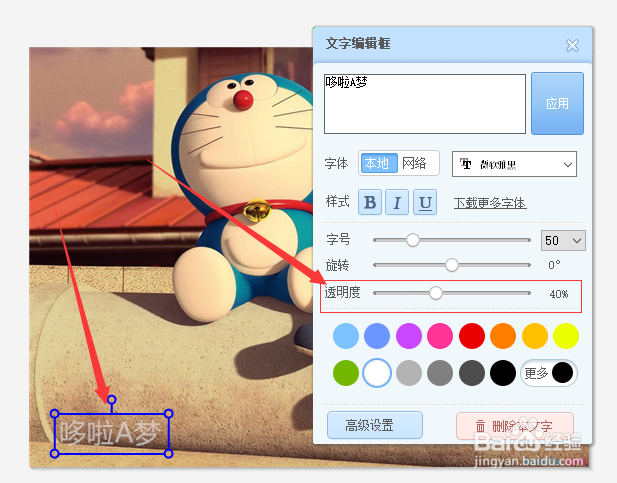This screenshot has height=483, width=617.
Task: Pick the purple color swatch
Action: (x=409, y=336)
